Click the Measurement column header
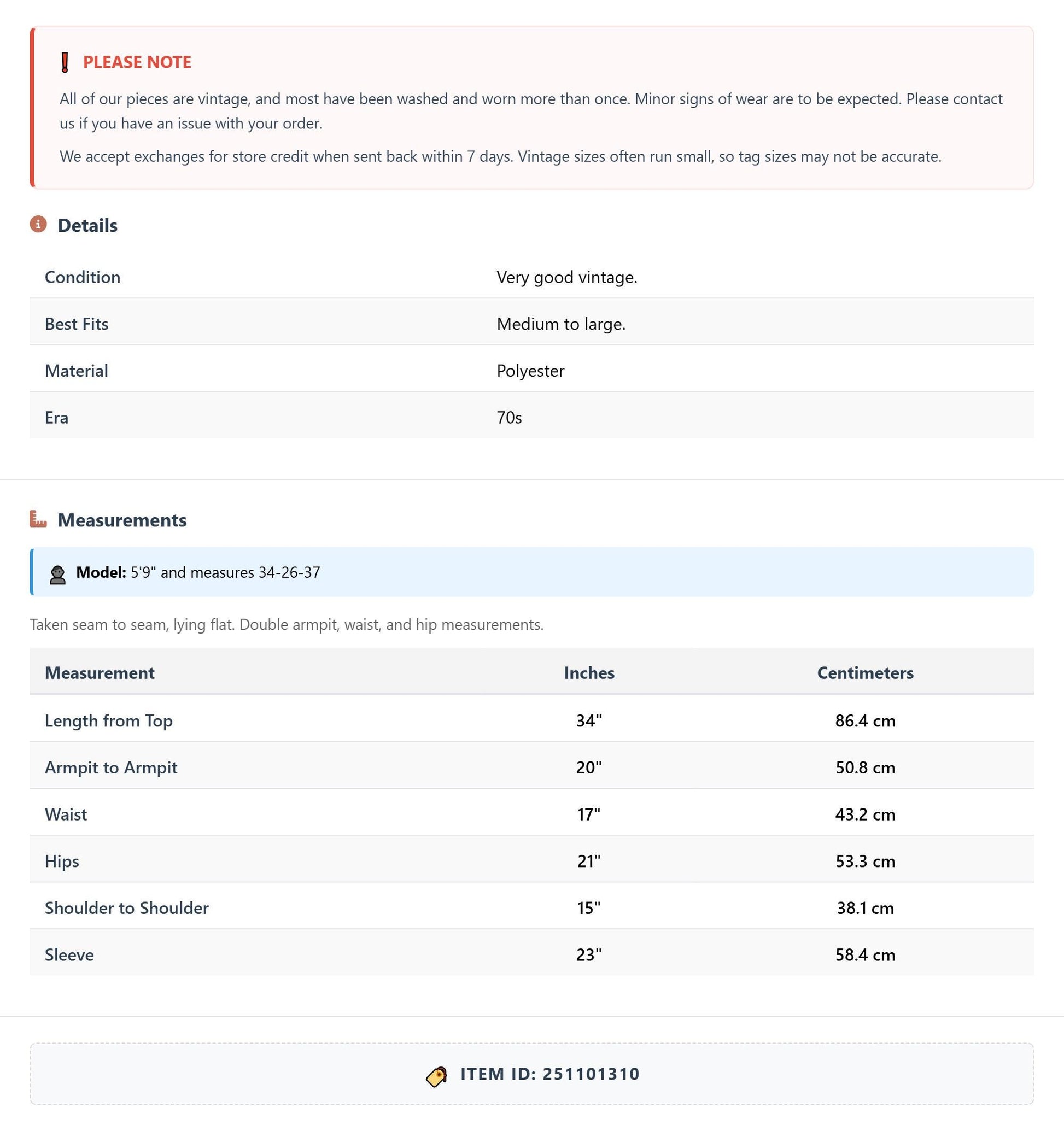The height and width of the screenshot is (1131, 1064). 100,672
